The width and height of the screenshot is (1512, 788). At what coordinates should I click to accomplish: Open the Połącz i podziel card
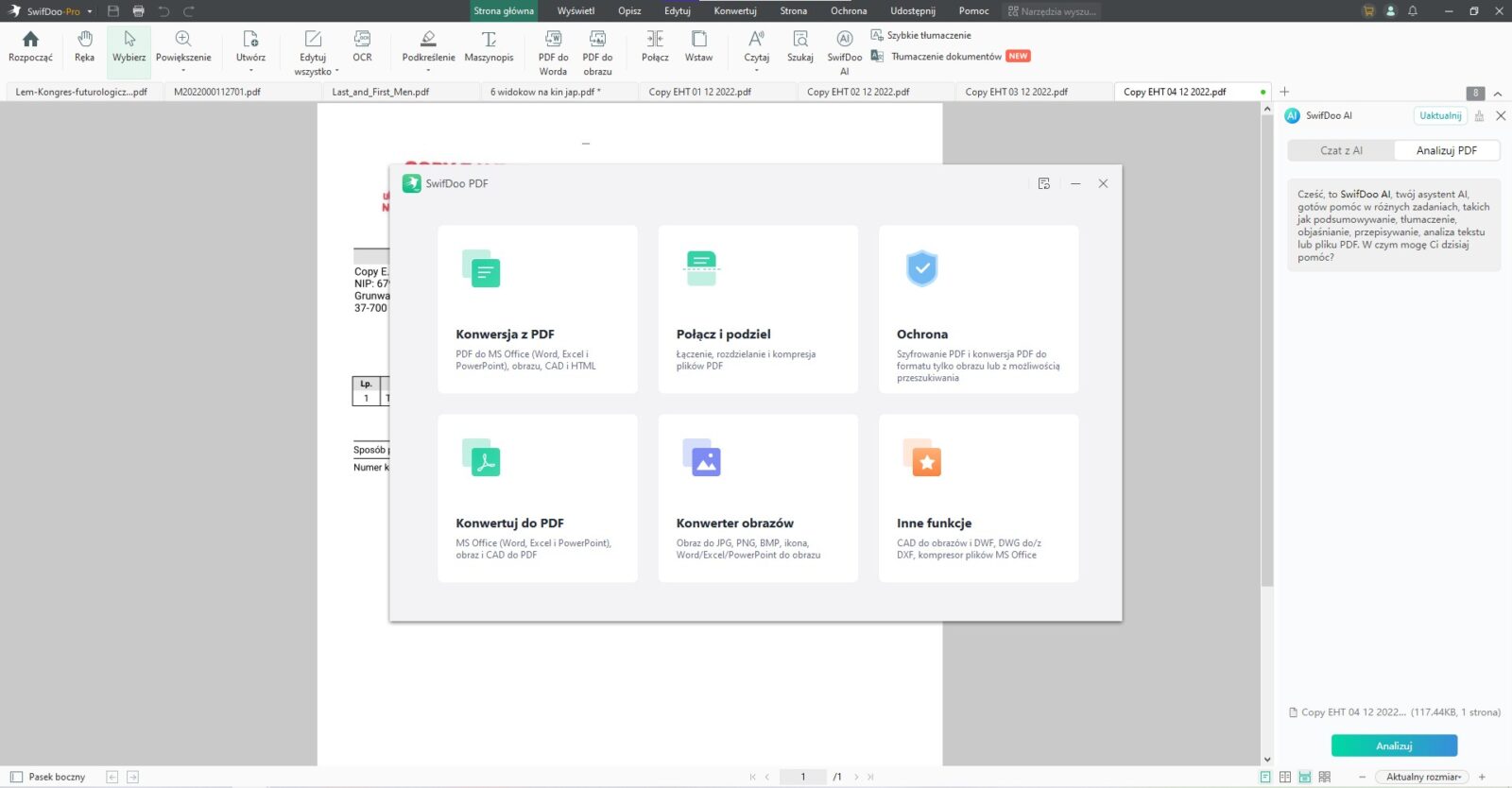(x=758, y=309)
